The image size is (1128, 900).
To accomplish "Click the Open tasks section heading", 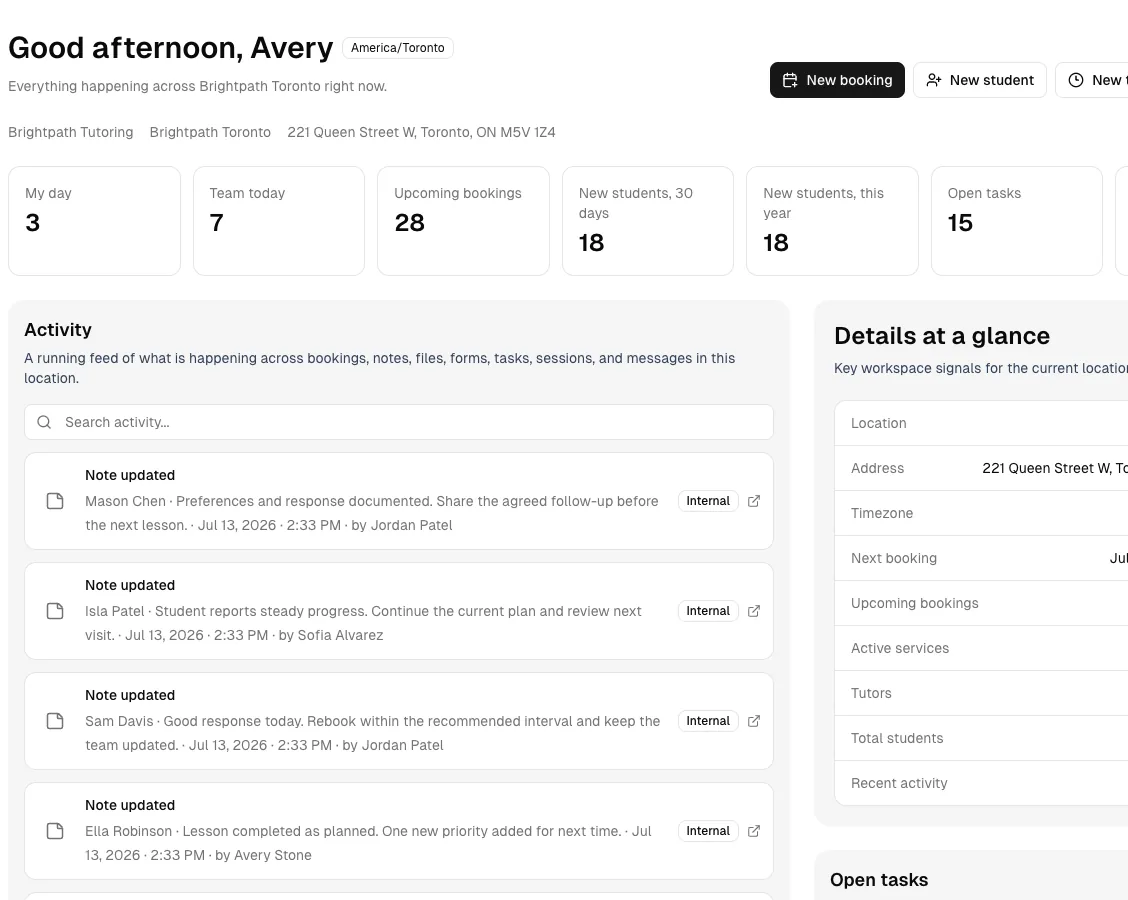I will point(878,880).
